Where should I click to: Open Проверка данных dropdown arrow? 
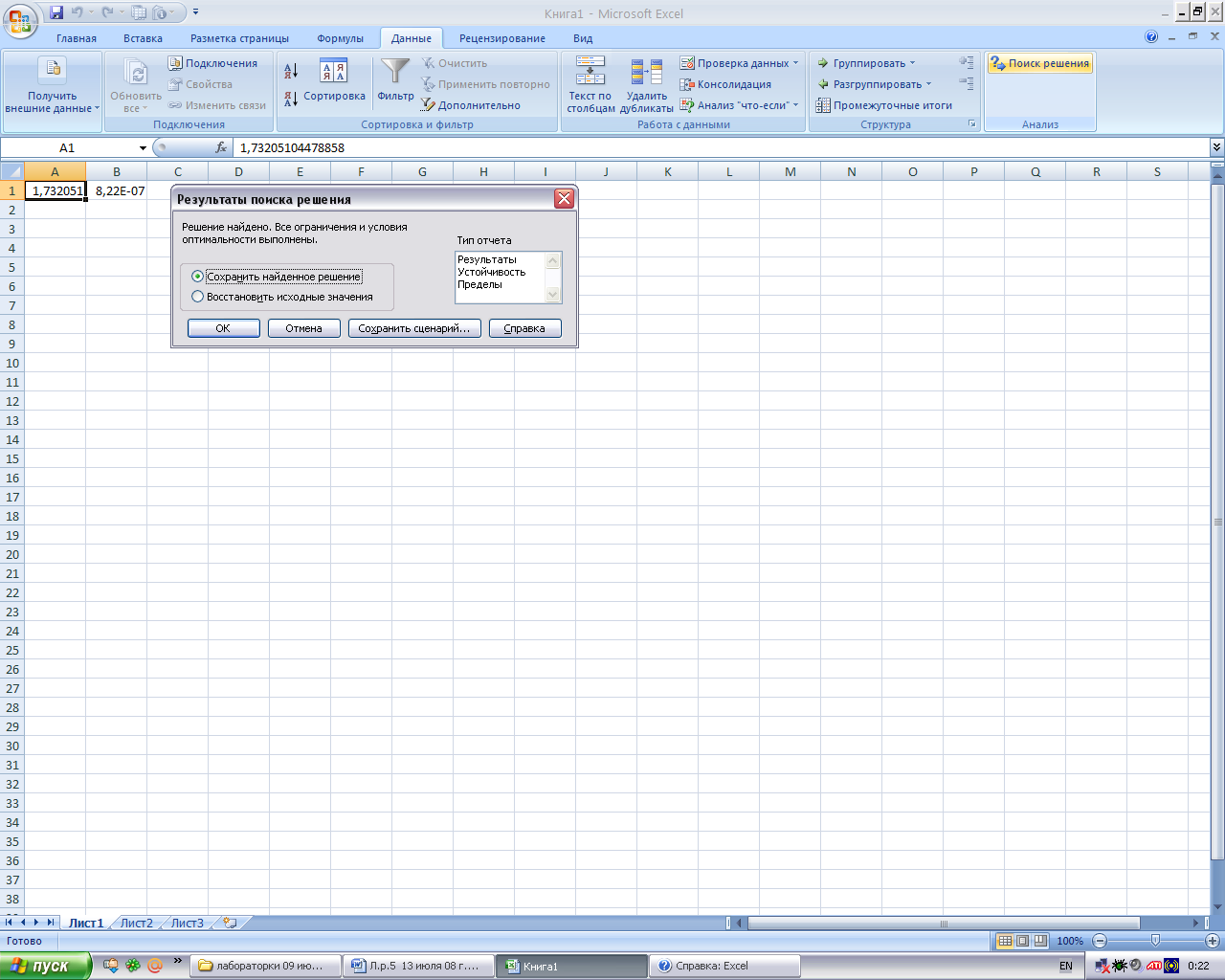[x=795, y=63]
